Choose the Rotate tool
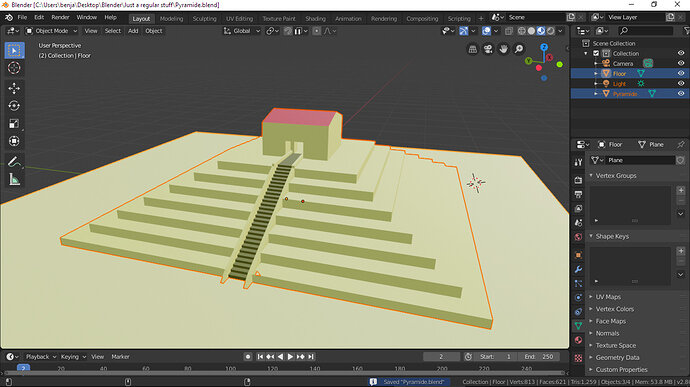The image size is (690, 387). pyautogui.click(x=14, y=106)
